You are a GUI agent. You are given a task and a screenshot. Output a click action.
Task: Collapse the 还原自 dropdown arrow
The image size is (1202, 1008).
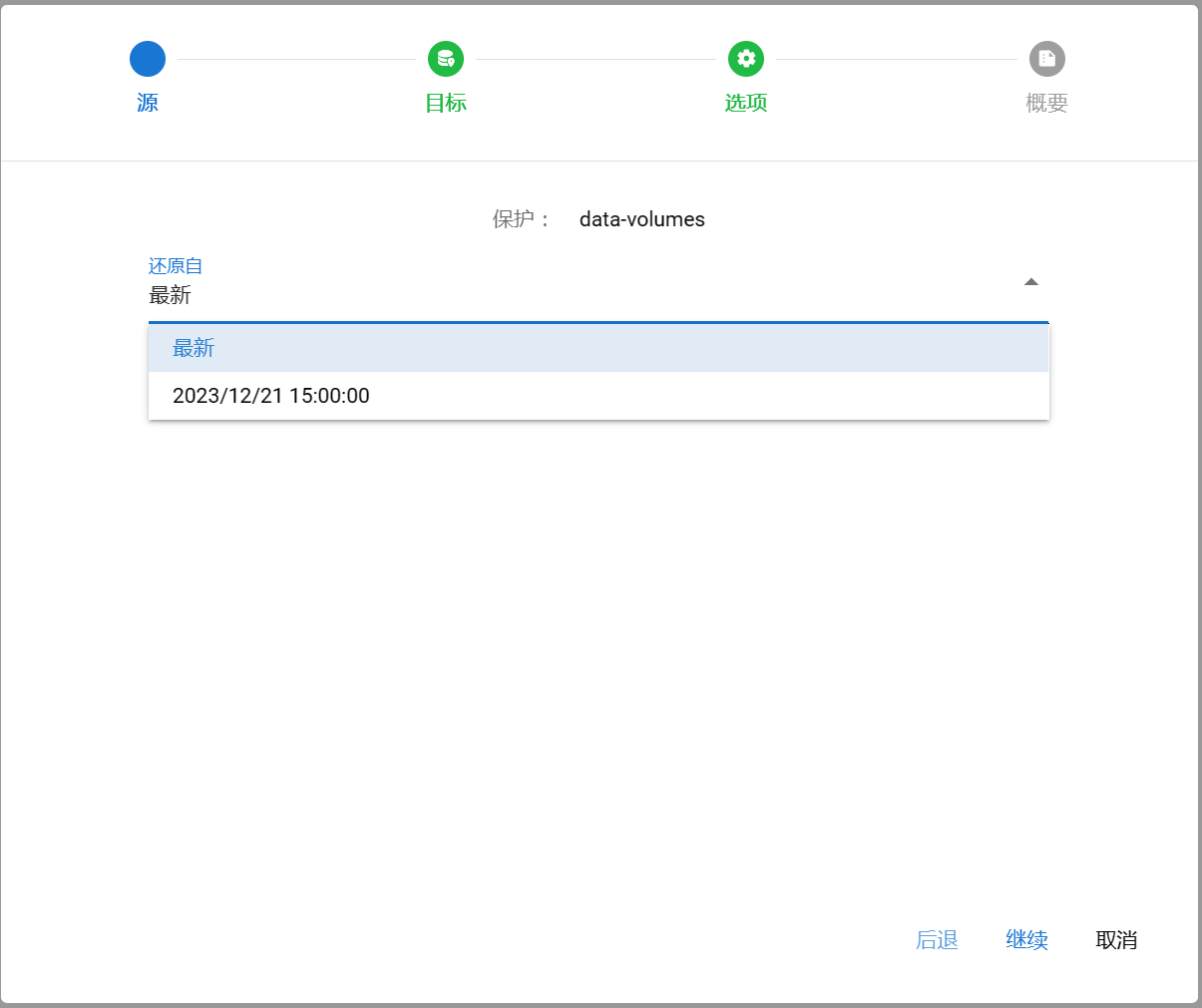(1031, 282)
